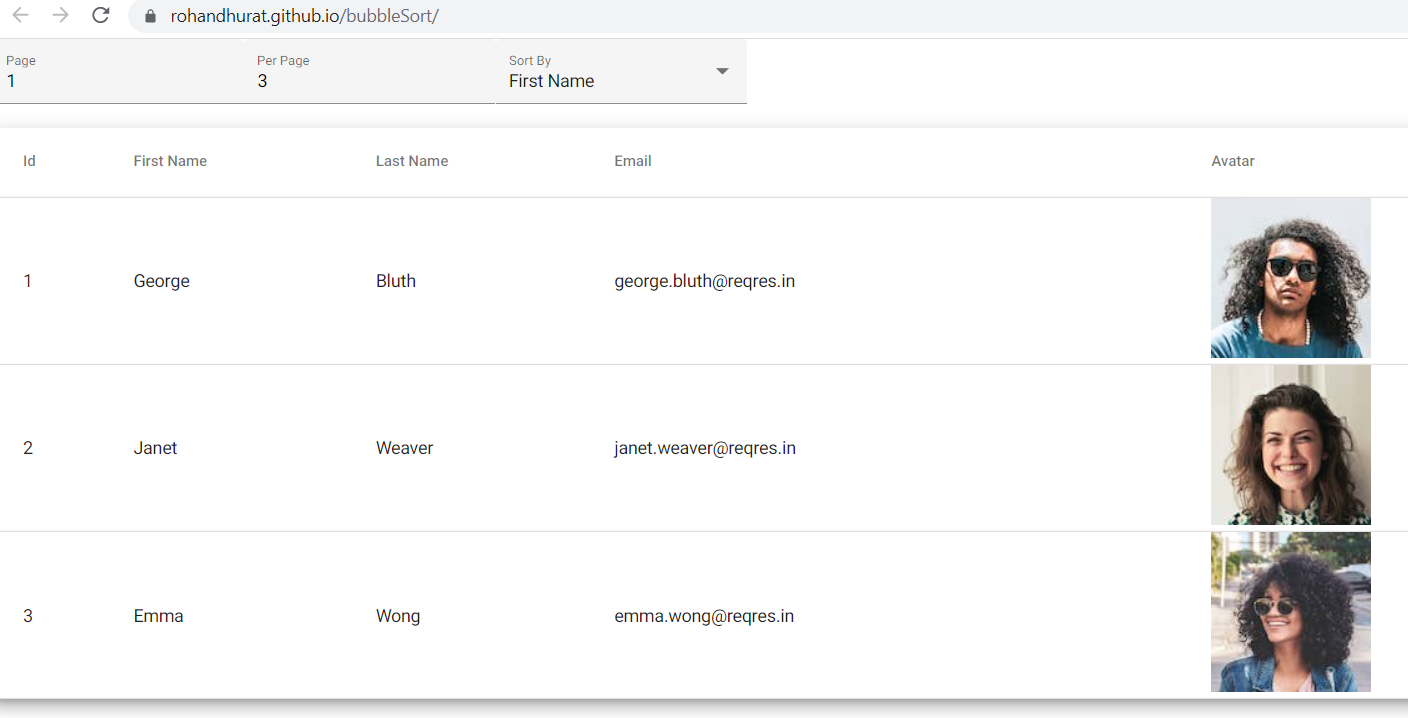Click the dropdown arrow next to First Name
Screen dimensions: 1408x718
coord(721,71)
